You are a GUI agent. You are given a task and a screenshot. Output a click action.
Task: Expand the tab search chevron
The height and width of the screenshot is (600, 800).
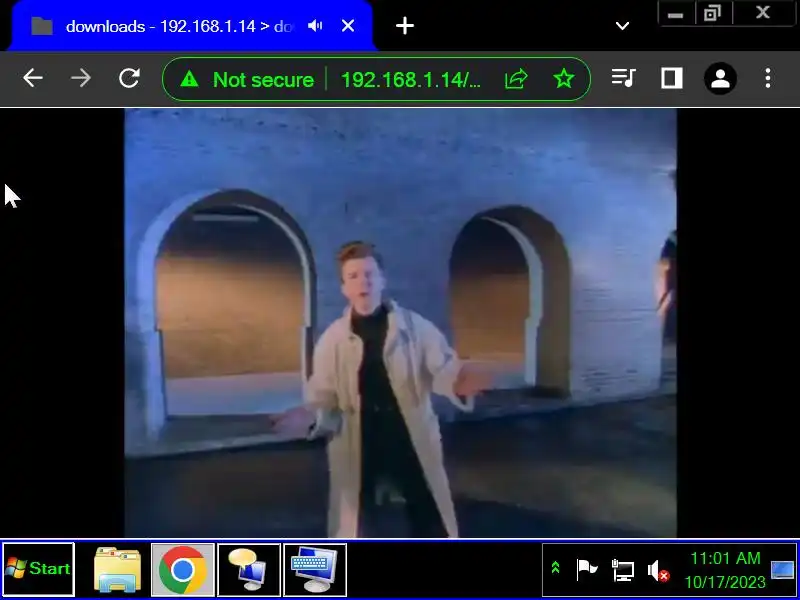(622, 26)
